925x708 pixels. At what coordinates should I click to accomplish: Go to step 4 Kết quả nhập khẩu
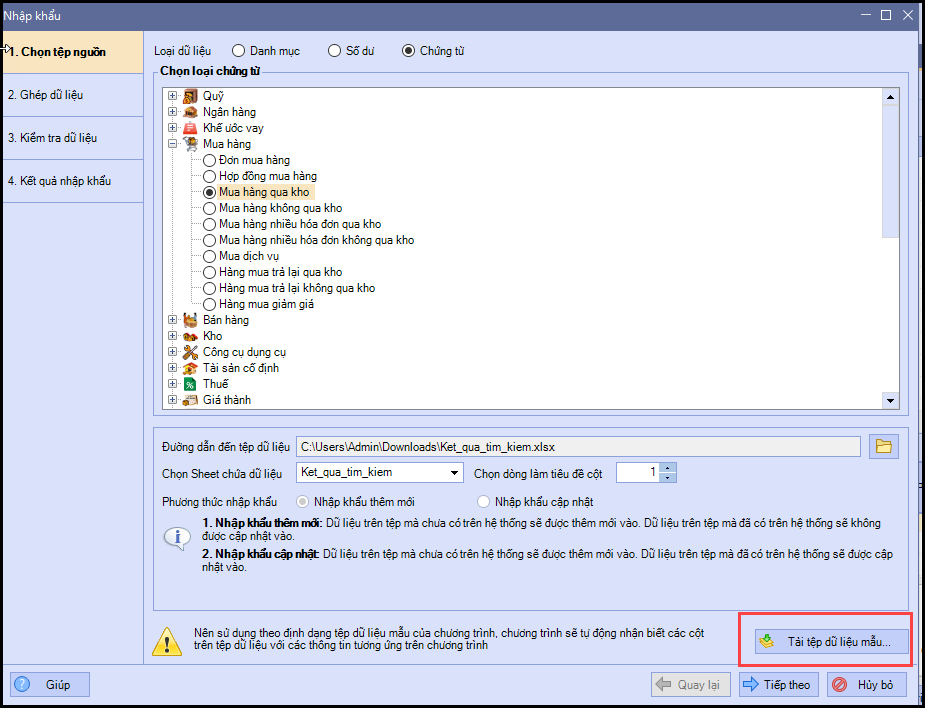point(73,181)
